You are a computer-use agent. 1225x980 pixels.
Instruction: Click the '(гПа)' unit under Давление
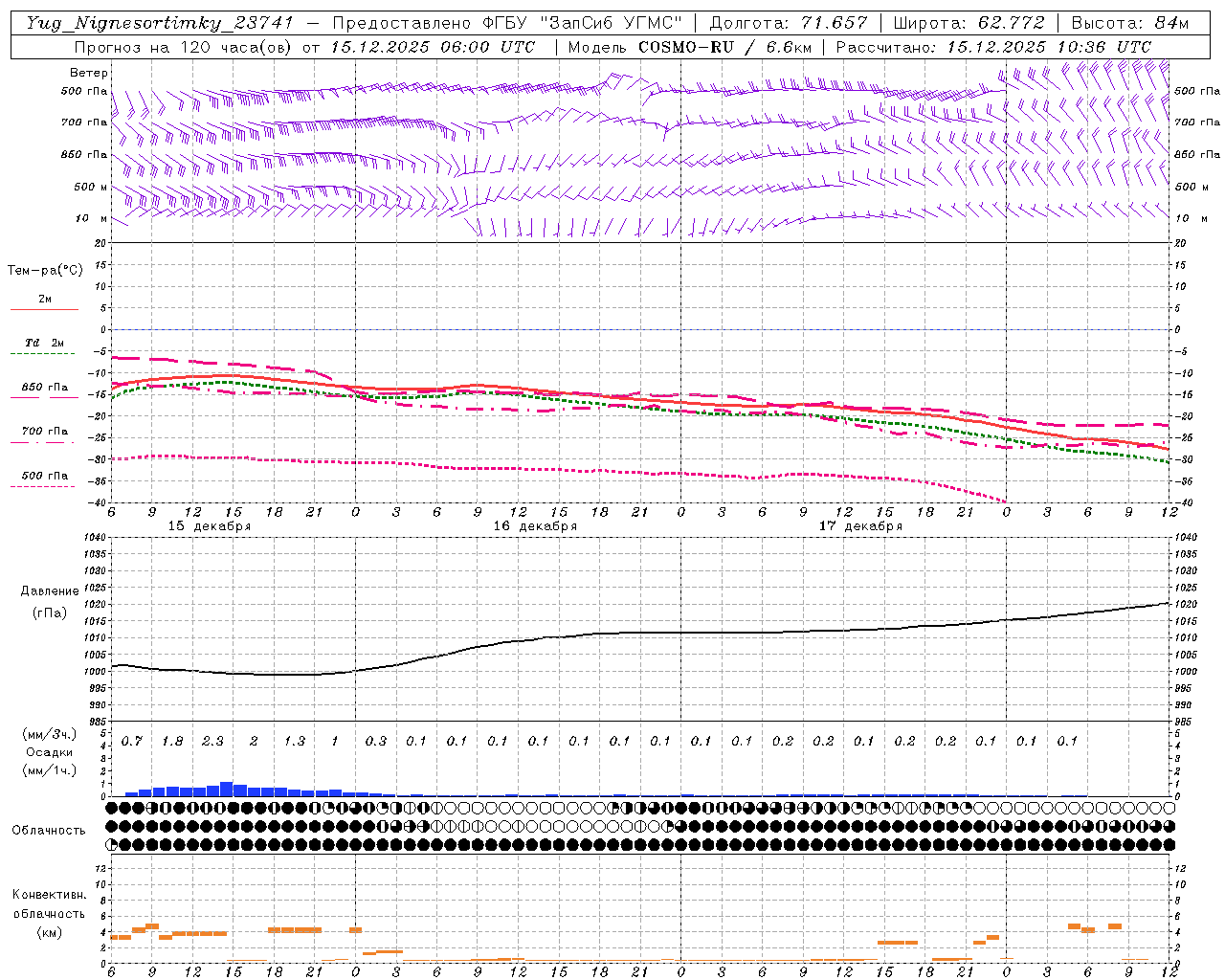tap(50, 612)
